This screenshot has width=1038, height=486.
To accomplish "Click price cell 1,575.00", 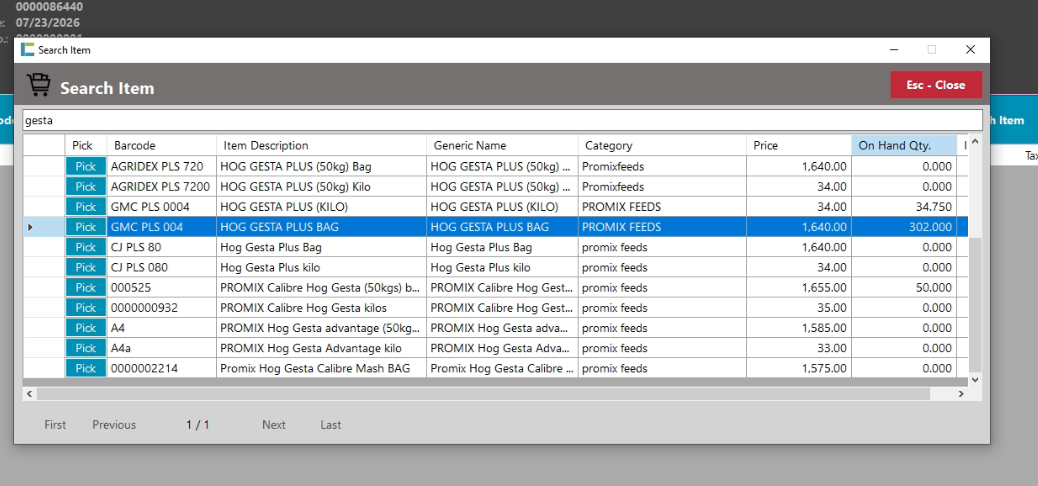I will pos(799,368).
